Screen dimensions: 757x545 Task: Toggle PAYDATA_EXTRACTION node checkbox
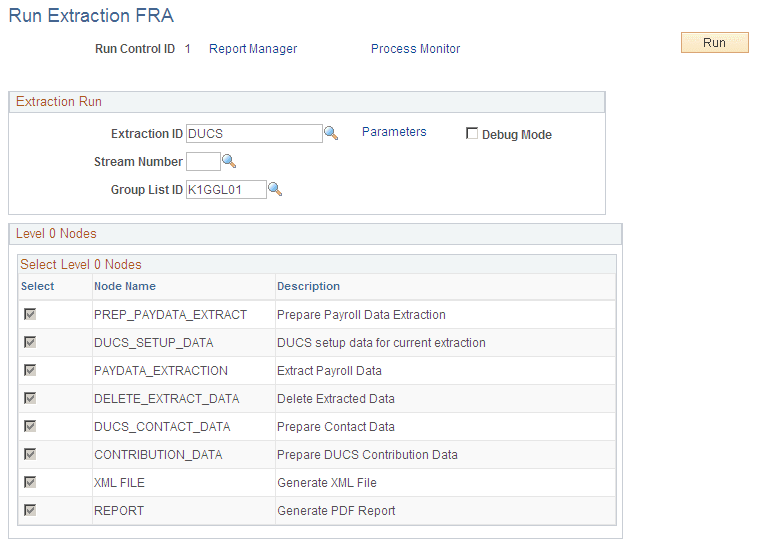pyautogui.click(x=31, y=371)
